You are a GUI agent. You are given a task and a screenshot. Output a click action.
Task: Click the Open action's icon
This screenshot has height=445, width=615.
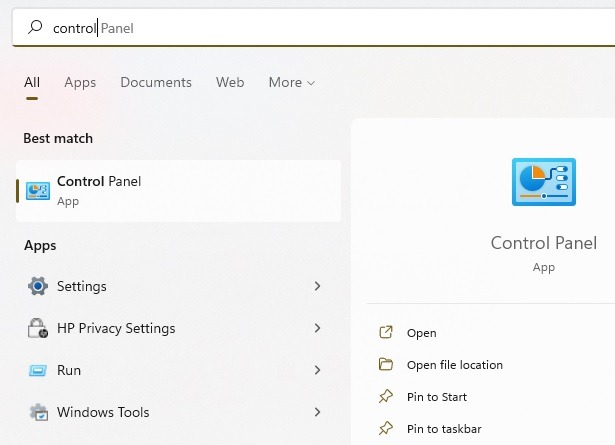[386, 332]
